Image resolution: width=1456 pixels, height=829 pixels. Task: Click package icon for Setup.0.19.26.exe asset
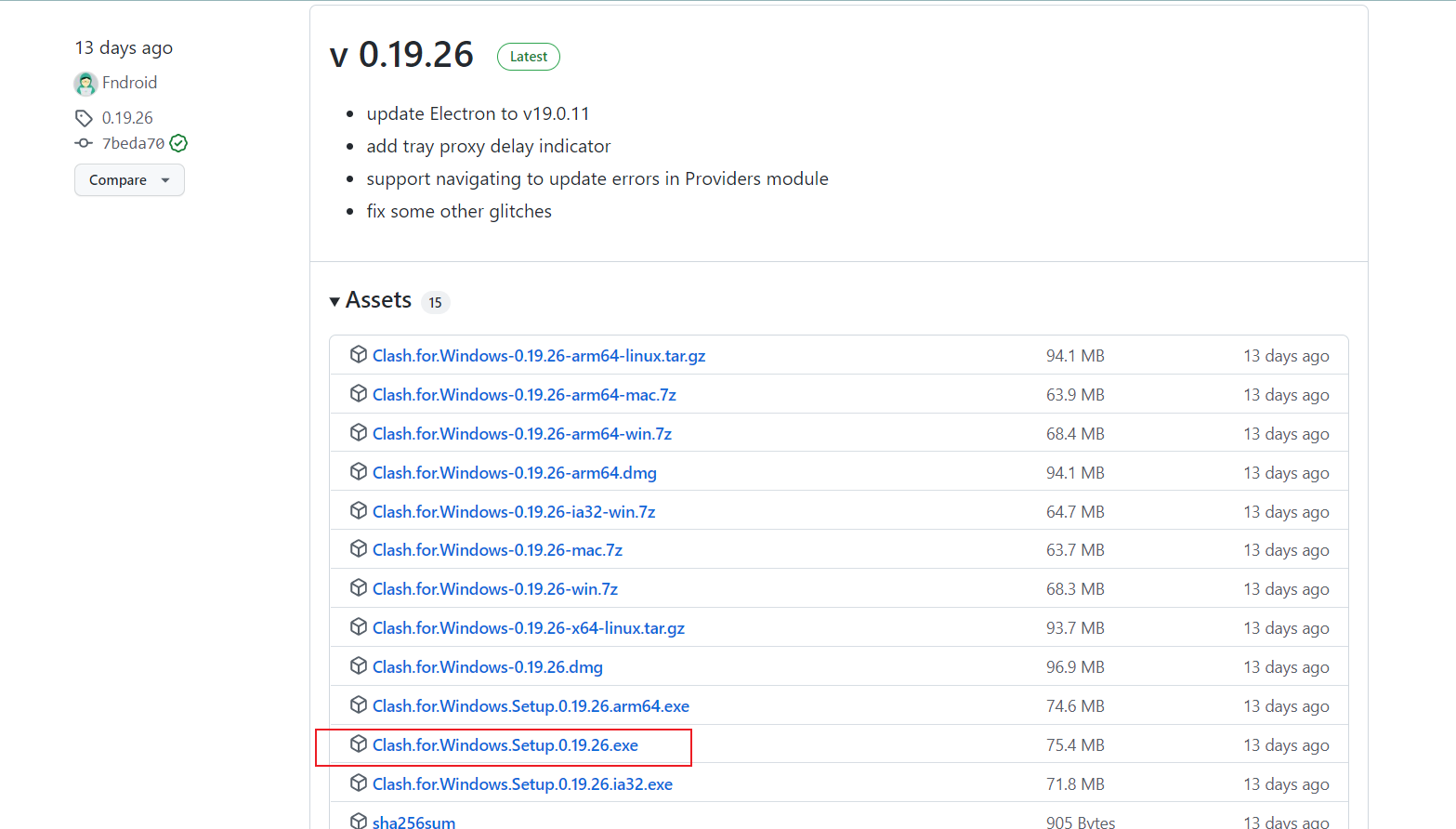click(359, 744)
